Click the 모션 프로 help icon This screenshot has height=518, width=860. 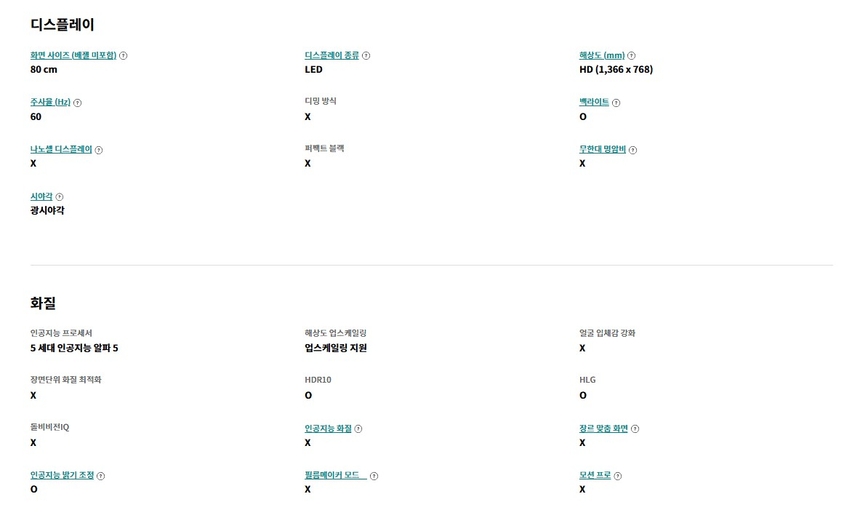tap(619, 476)
